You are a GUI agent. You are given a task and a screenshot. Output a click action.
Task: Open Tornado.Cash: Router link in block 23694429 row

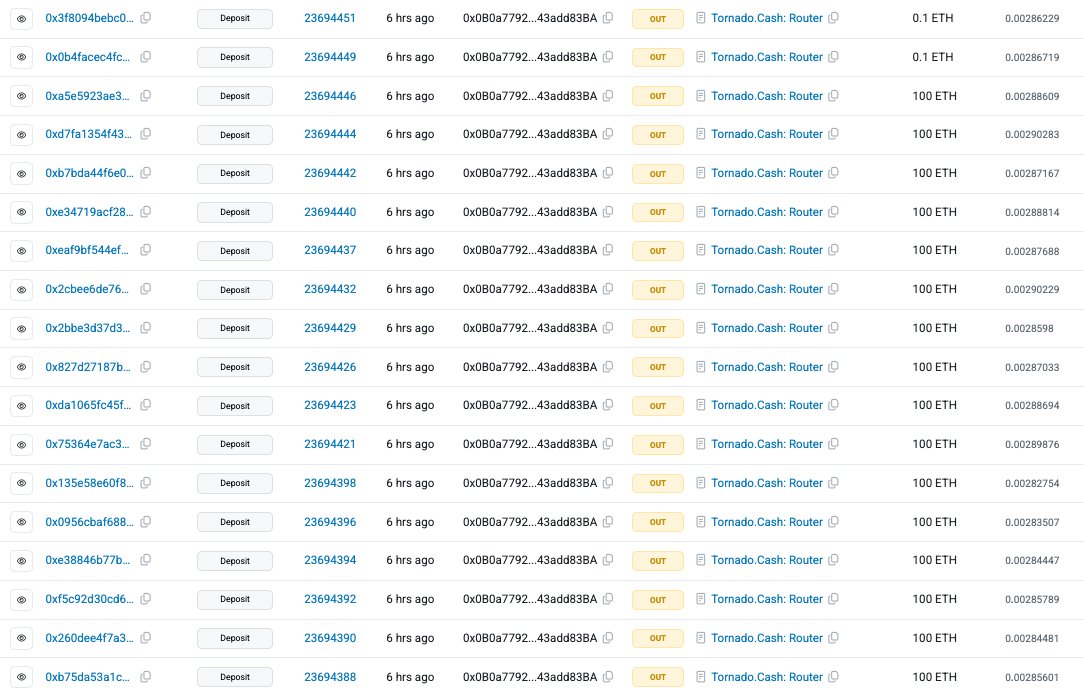click(767, 328)
